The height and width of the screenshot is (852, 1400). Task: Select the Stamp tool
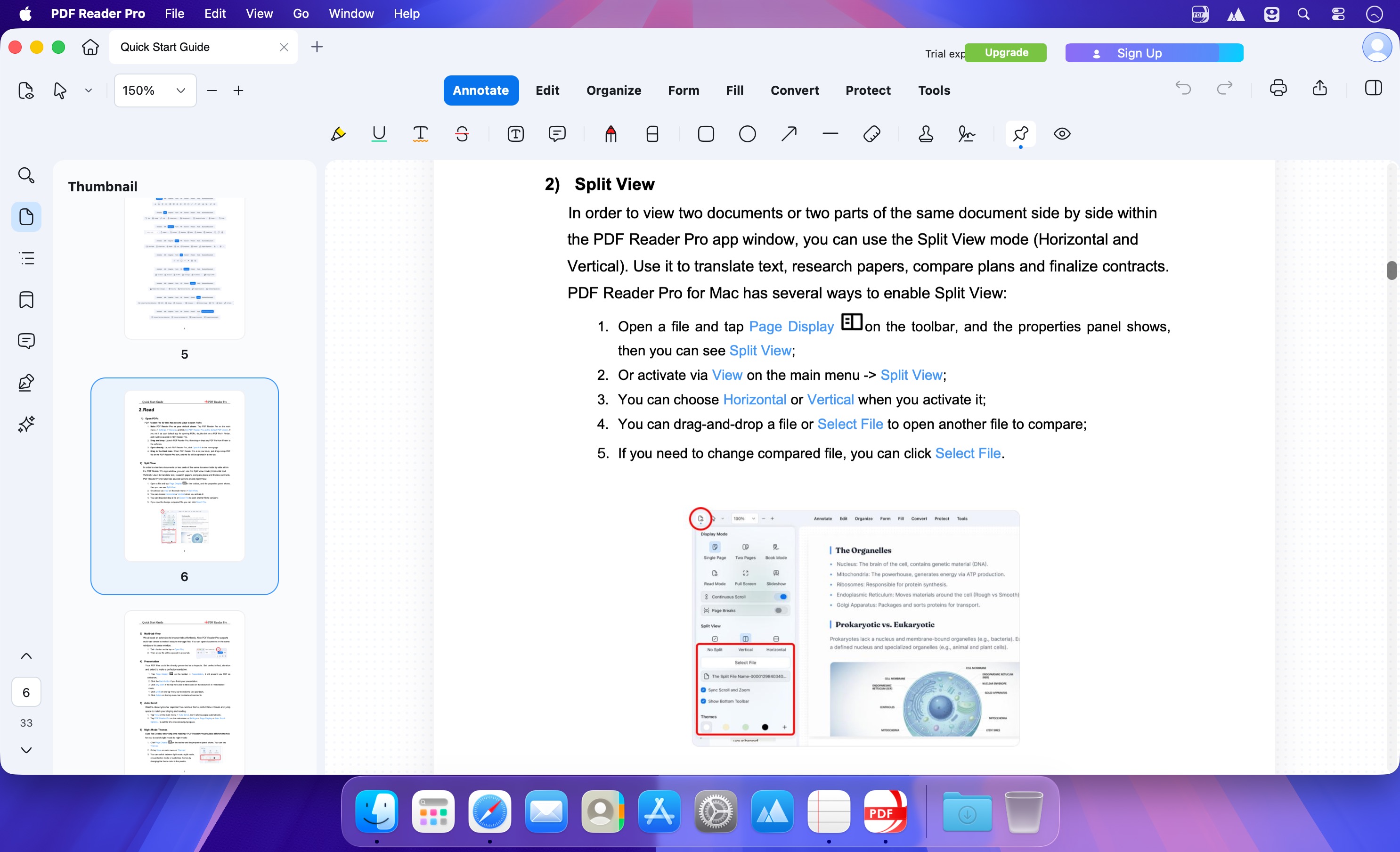point(926,134)
